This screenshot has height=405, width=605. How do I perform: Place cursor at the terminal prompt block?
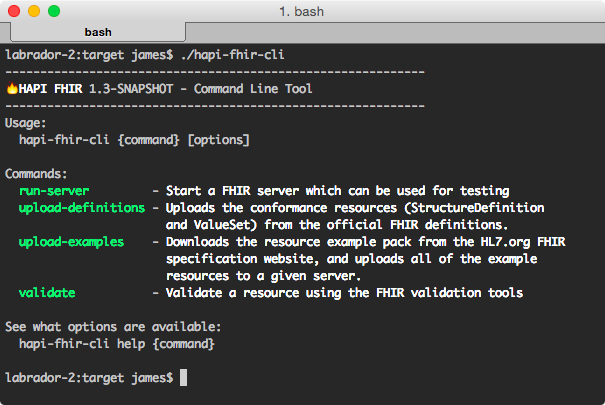[x=183, y=377]
